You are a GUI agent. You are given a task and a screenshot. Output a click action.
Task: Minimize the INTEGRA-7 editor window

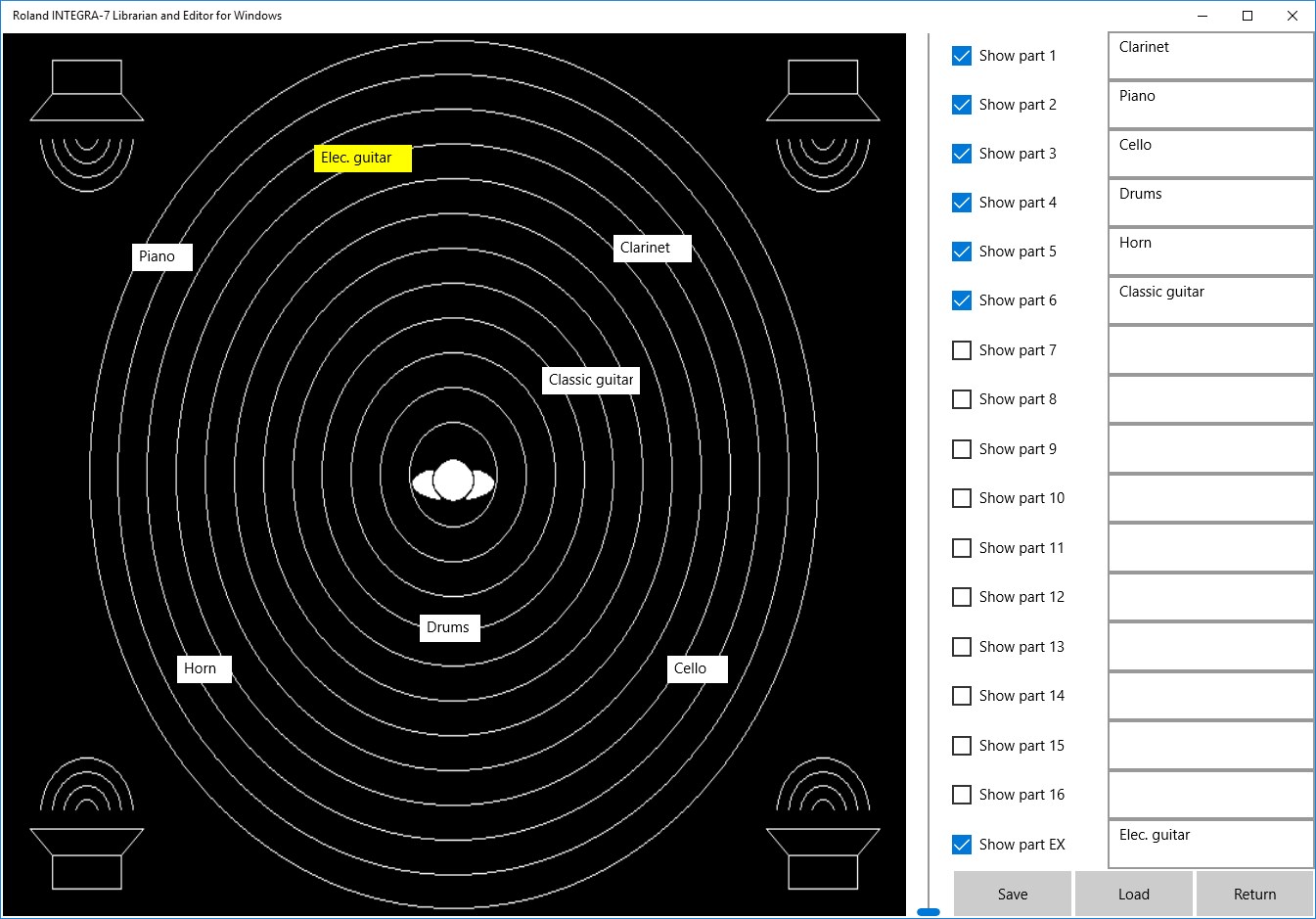point(1203,16)
